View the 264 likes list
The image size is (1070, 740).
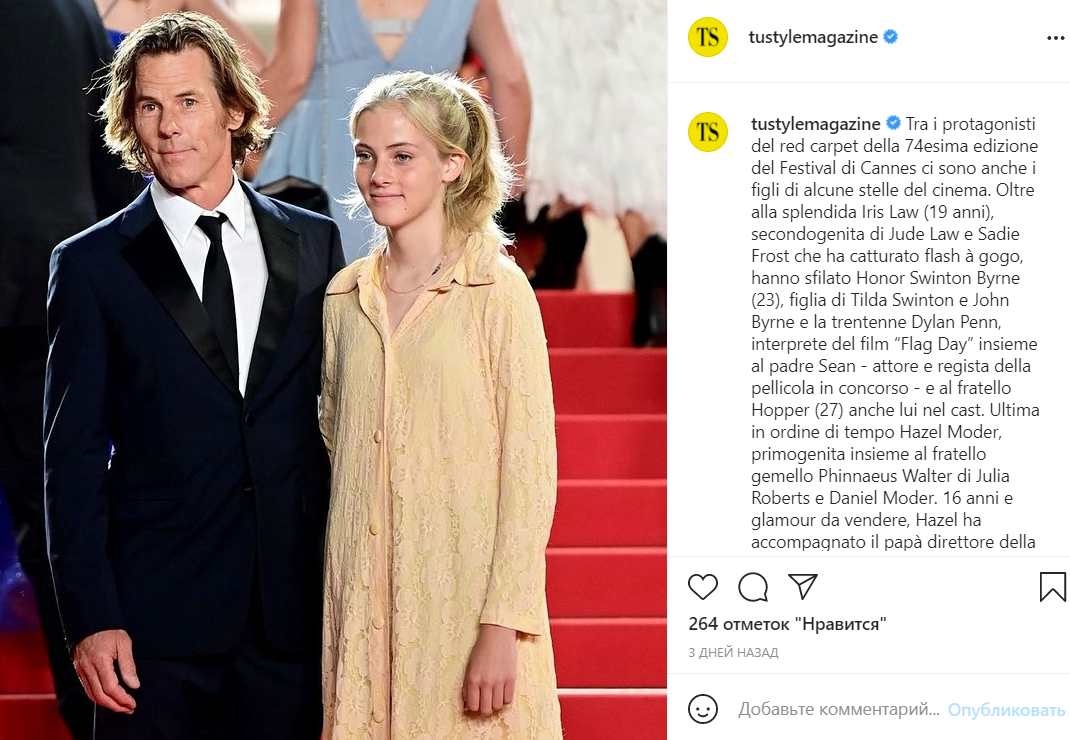pyautogui.click(x=787, y=624)
